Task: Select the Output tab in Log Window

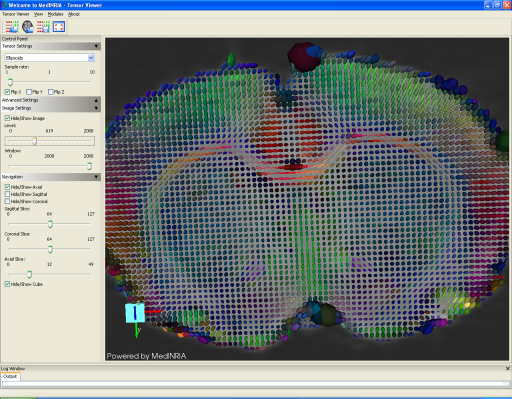Action: [10, 376]
